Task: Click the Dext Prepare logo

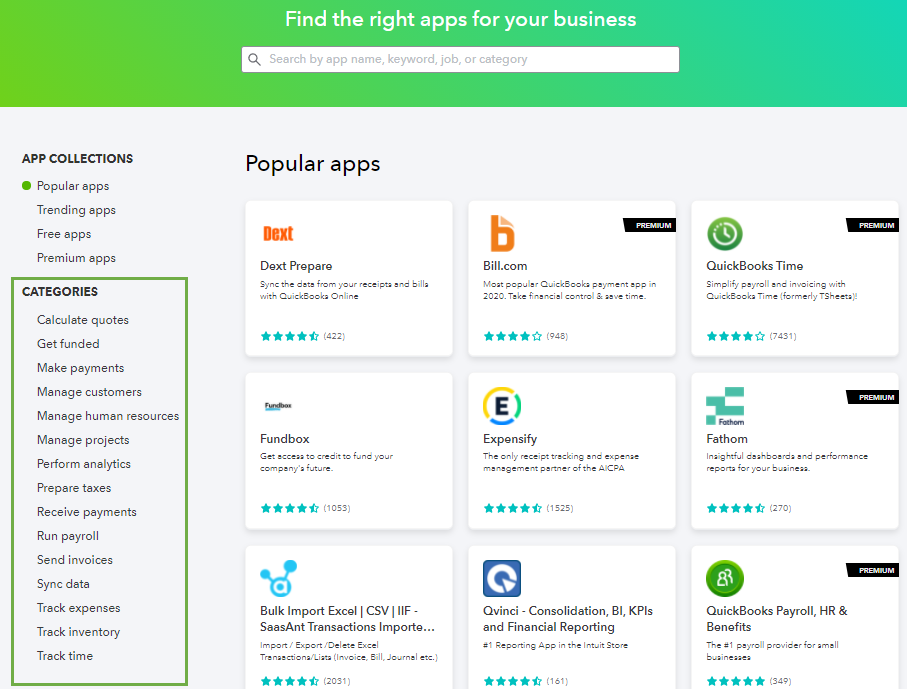Action: coord(278,233)
